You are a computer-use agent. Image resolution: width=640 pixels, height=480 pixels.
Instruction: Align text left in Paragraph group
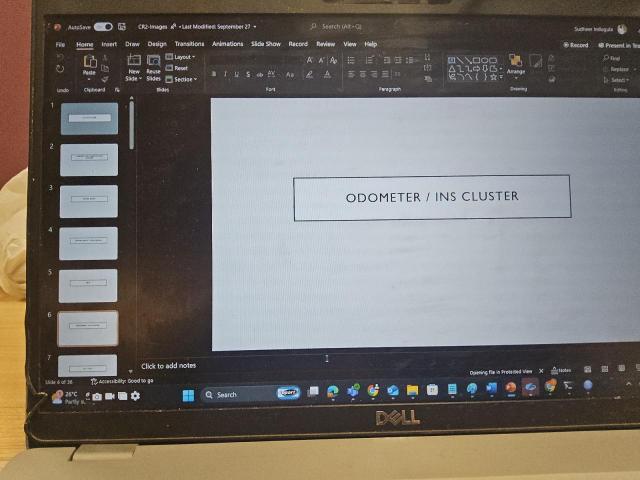351,74
